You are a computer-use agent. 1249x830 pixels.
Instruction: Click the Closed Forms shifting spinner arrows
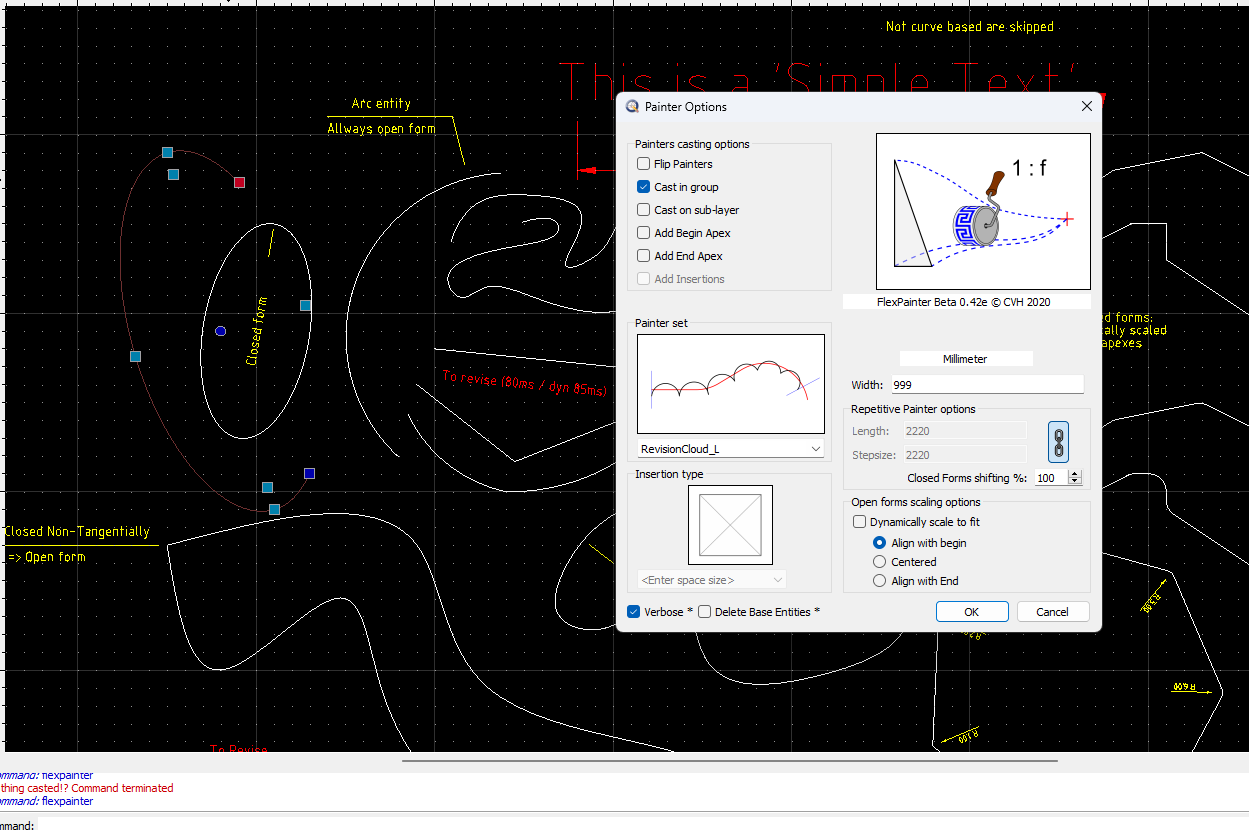1075,478
